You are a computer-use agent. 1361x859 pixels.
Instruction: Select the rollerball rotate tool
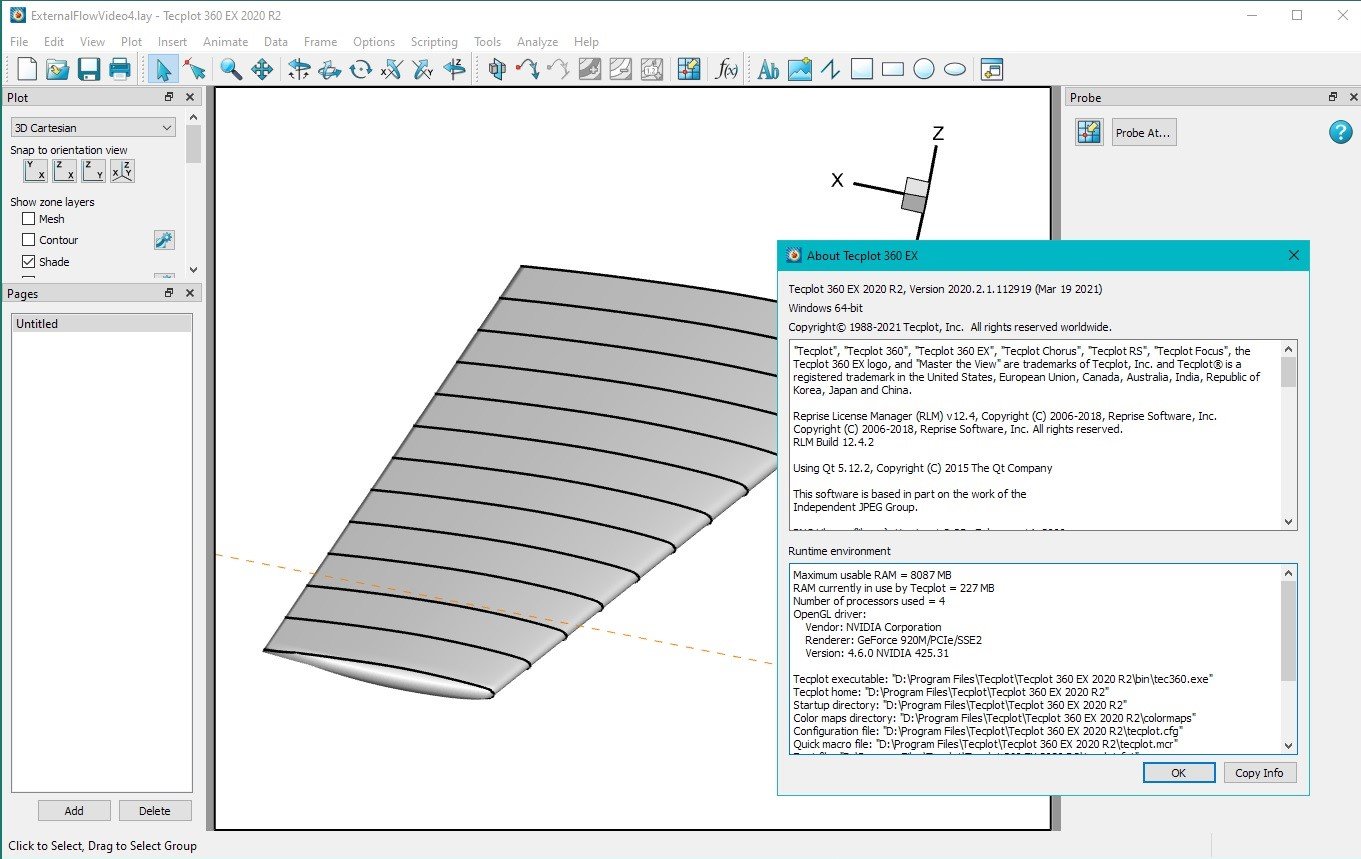[x=330, y=69]
